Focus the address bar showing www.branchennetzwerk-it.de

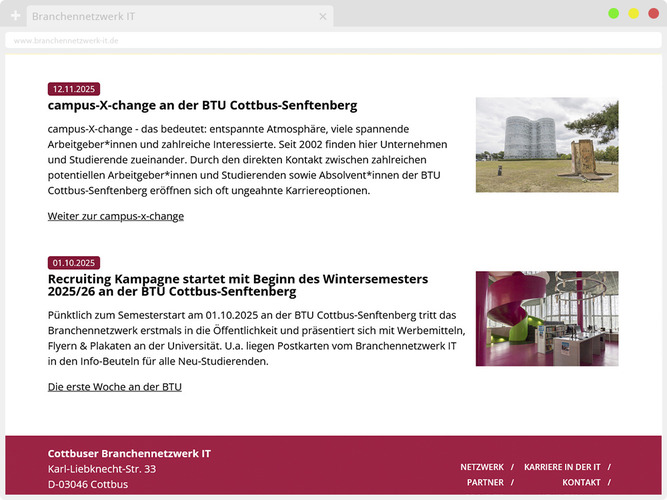[330, 41]
